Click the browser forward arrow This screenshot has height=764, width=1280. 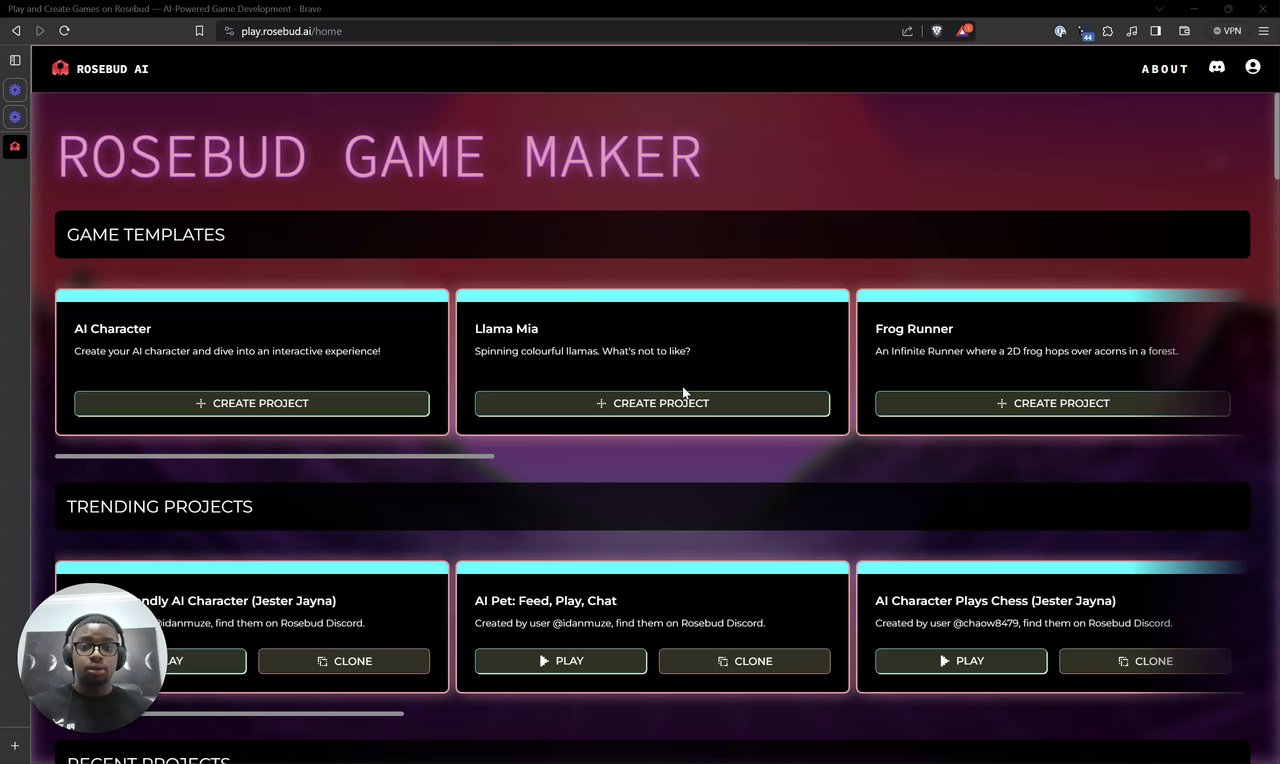[x=40, y=31]
